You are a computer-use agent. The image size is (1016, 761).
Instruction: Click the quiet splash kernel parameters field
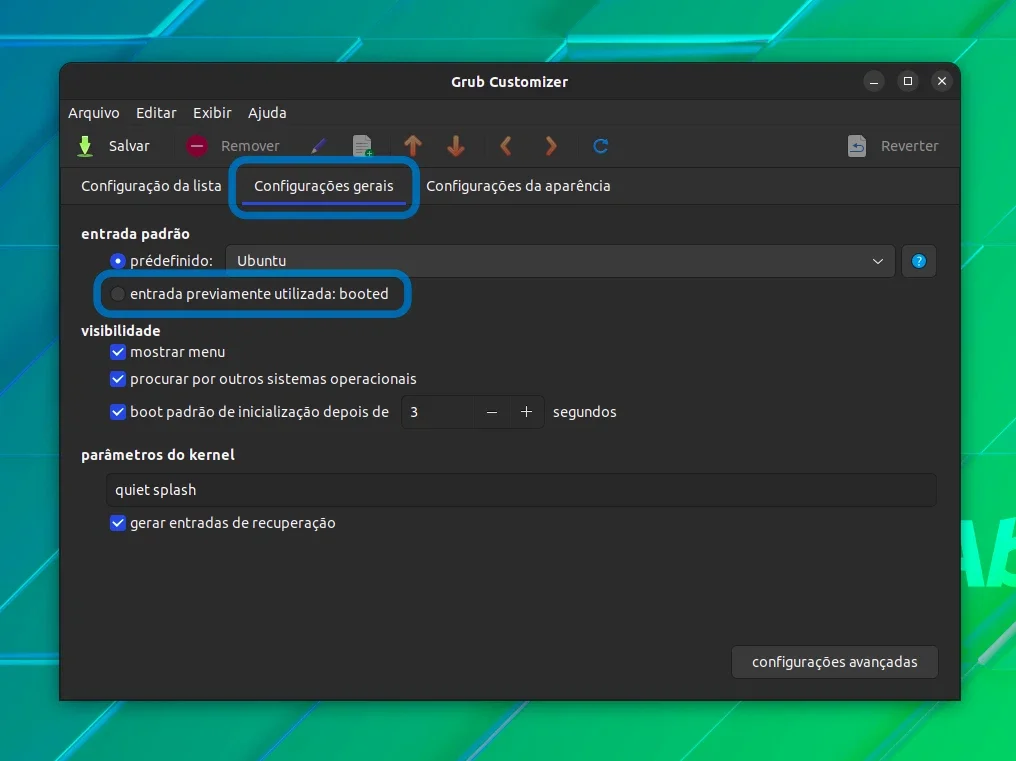[521, 490]
